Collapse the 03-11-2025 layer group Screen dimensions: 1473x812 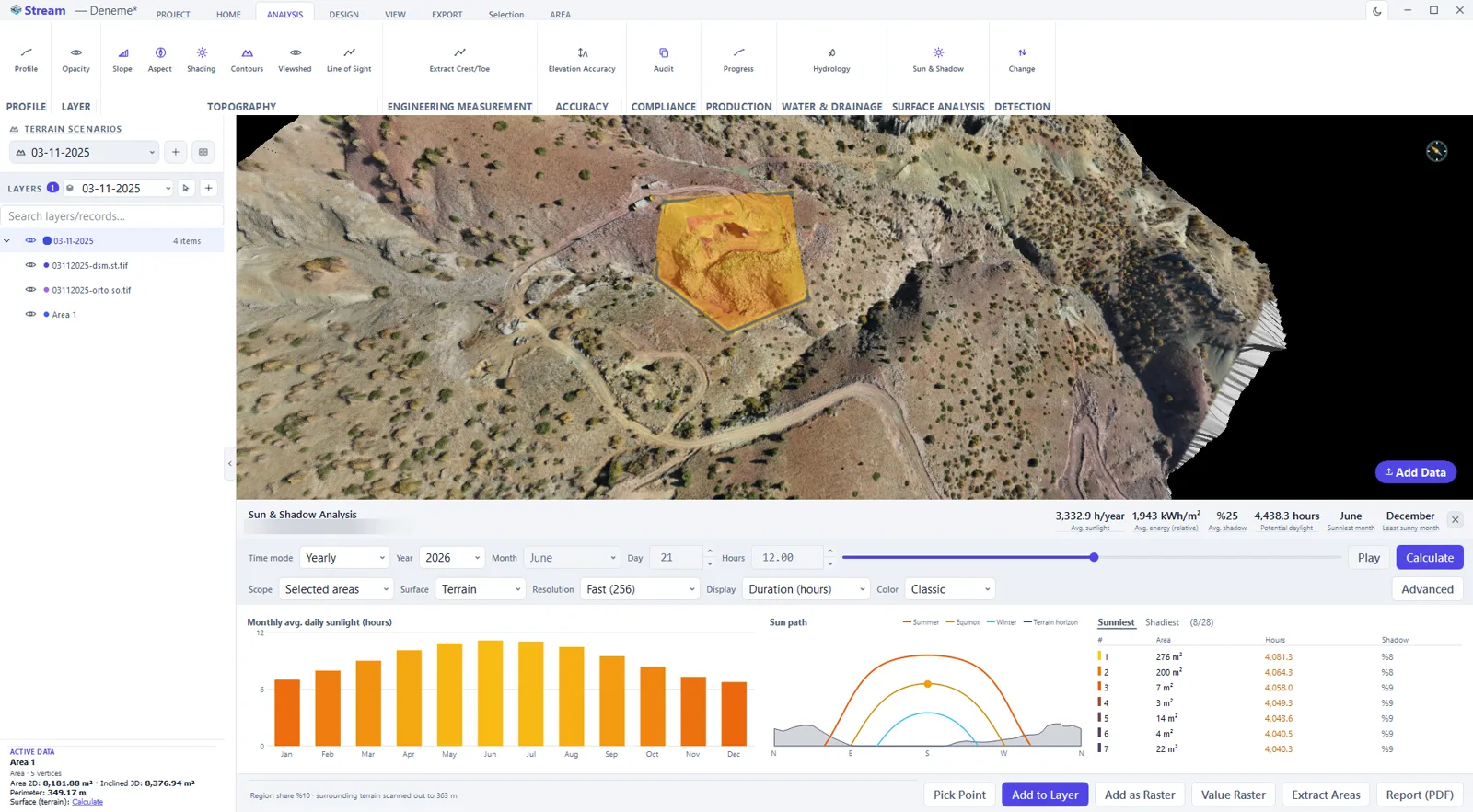pos(7,241)
